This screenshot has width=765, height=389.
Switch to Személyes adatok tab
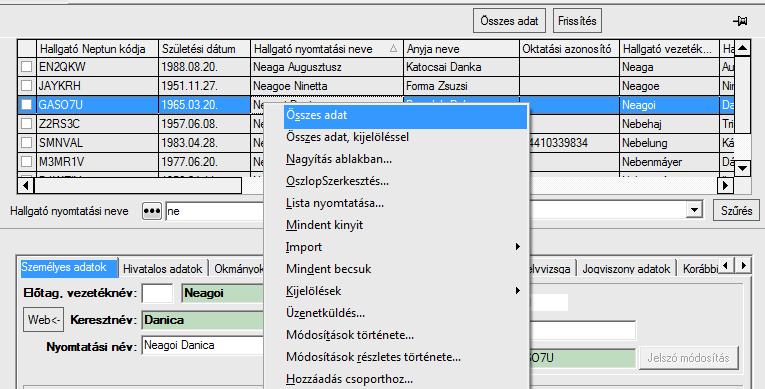(x=68, y=267)
